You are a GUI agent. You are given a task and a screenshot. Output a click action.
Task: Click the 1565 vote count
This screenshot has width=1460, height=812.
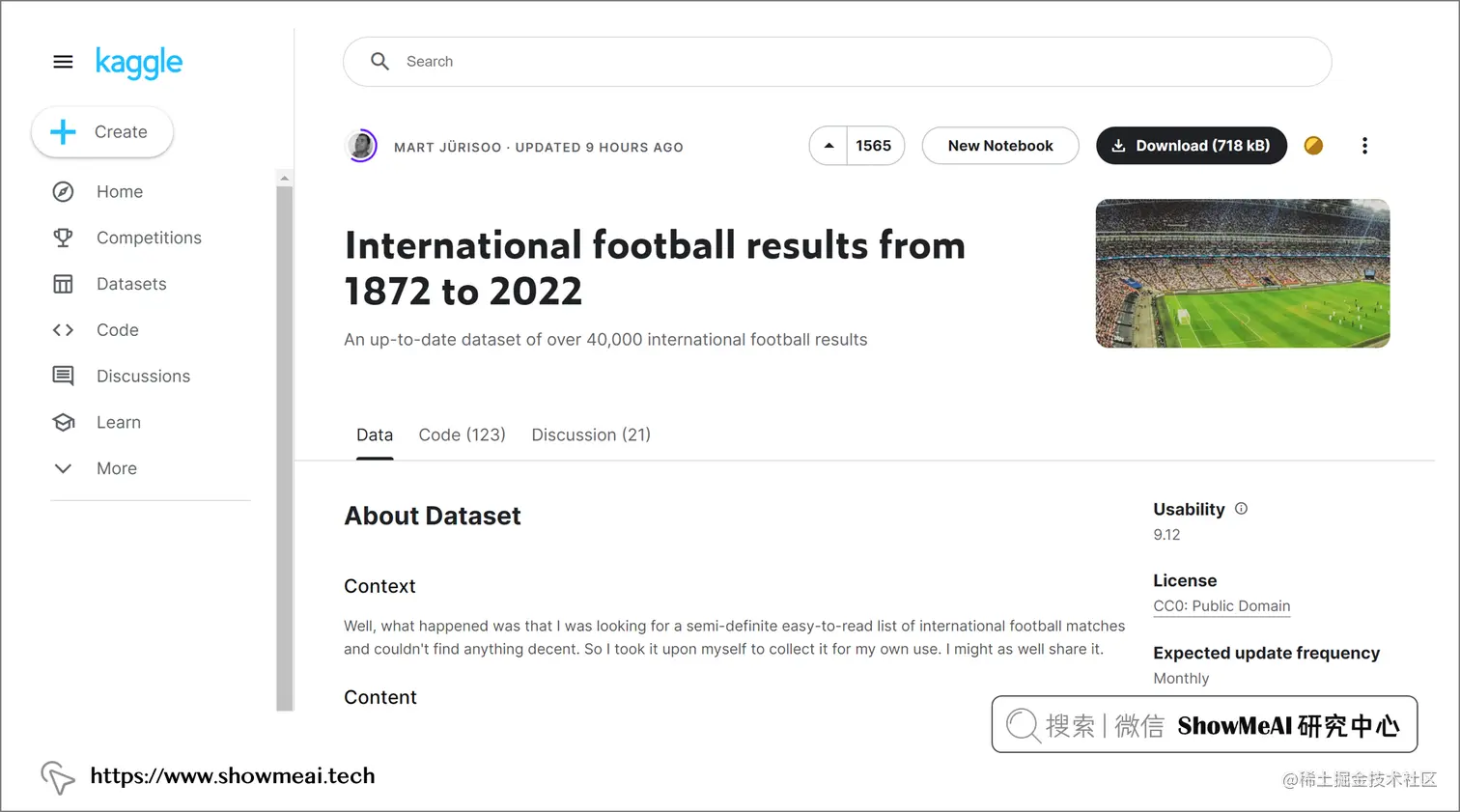[874, 146]
